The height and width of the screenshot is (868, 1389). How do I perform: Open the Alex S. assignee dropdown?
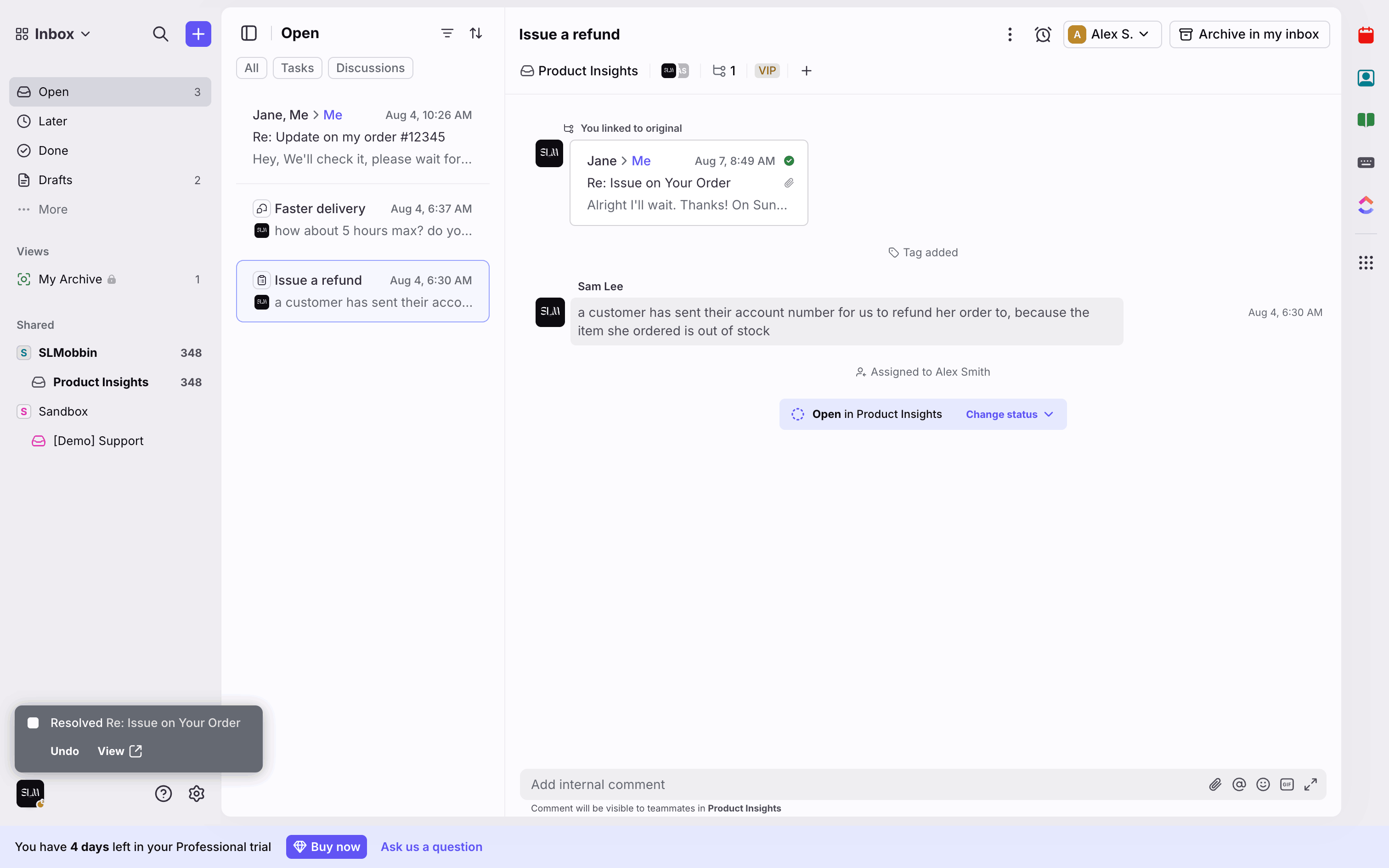pos(1112,34)
